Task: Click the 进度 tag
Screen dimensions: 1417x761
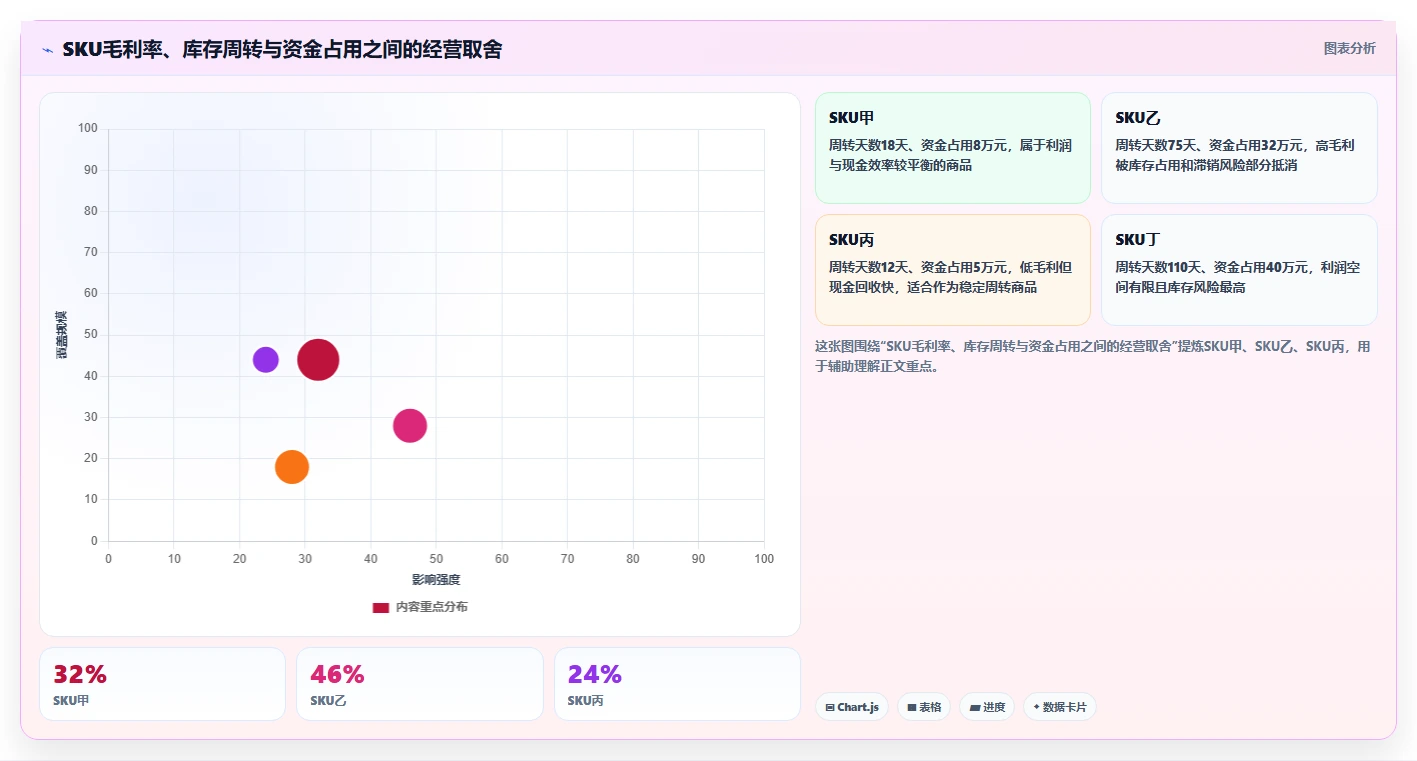Action: (987, 707)
